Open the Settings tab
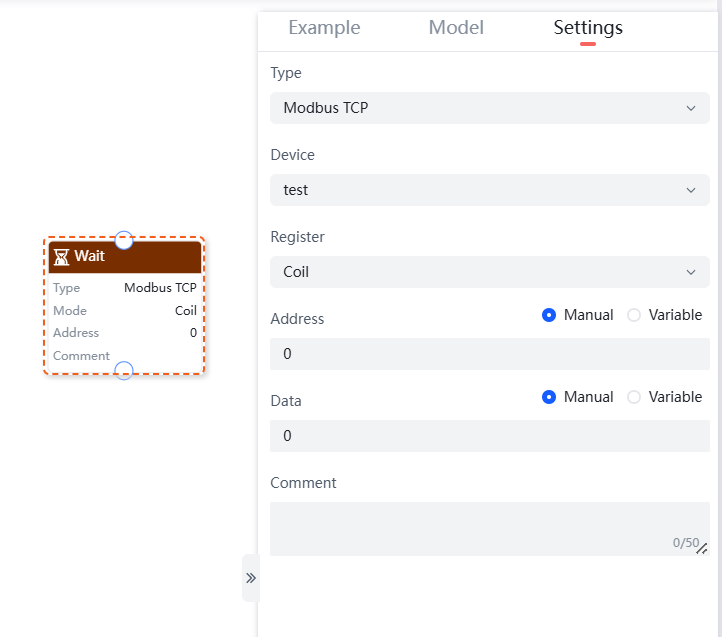722x637 pixels. [x=588, y=28]
